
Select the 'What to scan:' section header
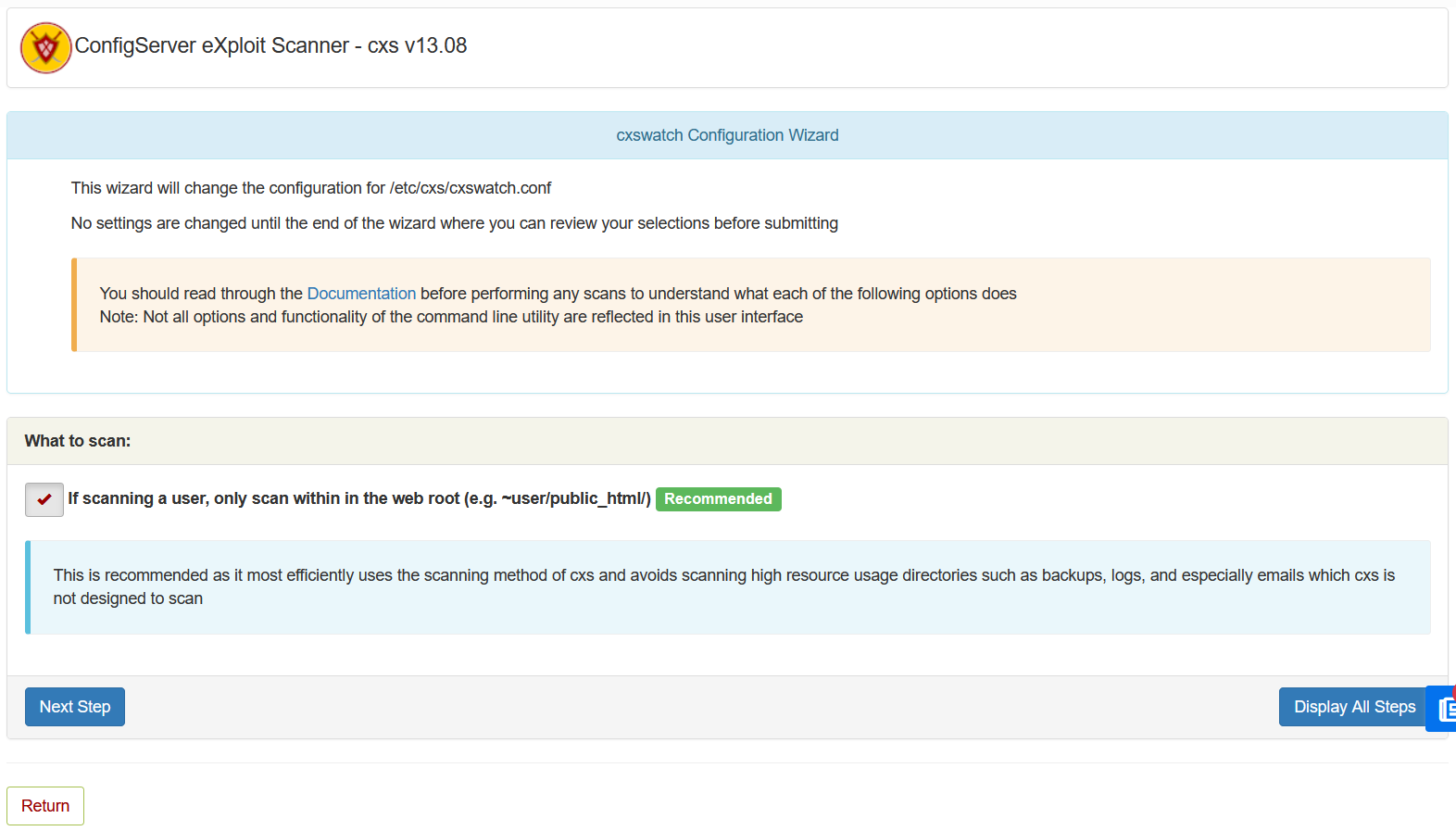point(78,441)
